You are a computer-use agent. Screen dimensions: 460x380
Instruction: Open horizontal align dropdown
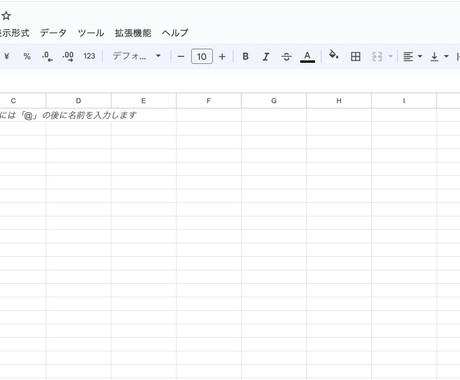(x=413, y=56)
